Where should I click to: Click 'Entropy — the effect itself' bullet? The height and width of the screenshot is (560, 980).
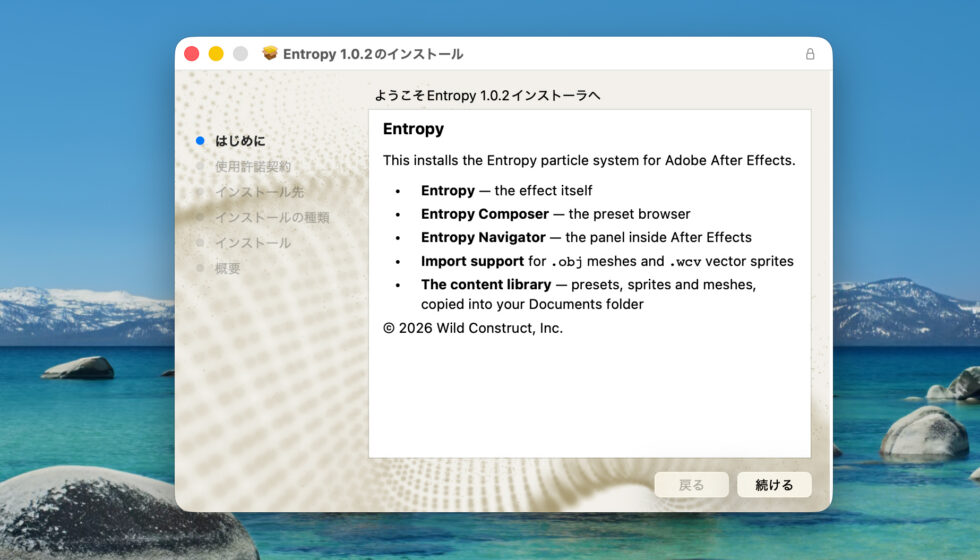(x=506, y=191)
